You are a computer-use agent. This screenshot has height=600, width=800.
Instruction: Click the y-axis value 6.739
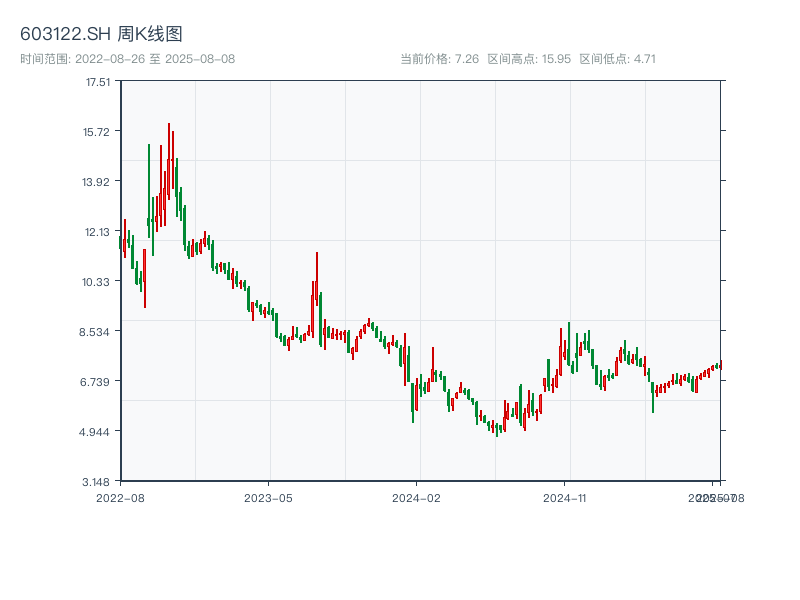coord(94,382)
